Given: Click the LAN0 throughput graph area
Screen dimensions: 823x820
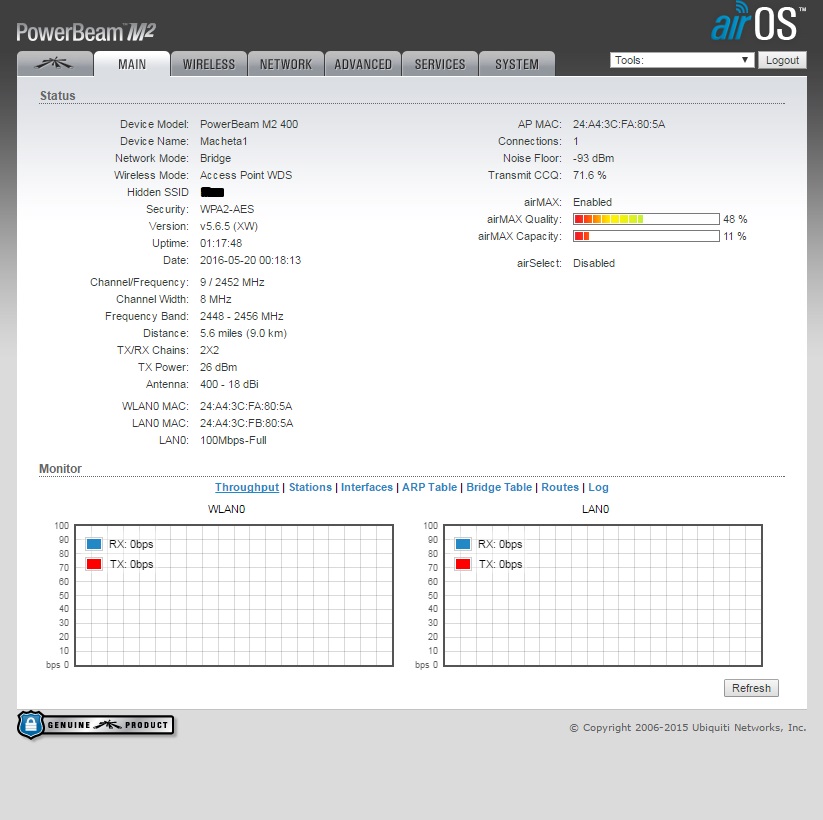Looking at the screenshot, I should pyautogui.click(x=603, y=595).
